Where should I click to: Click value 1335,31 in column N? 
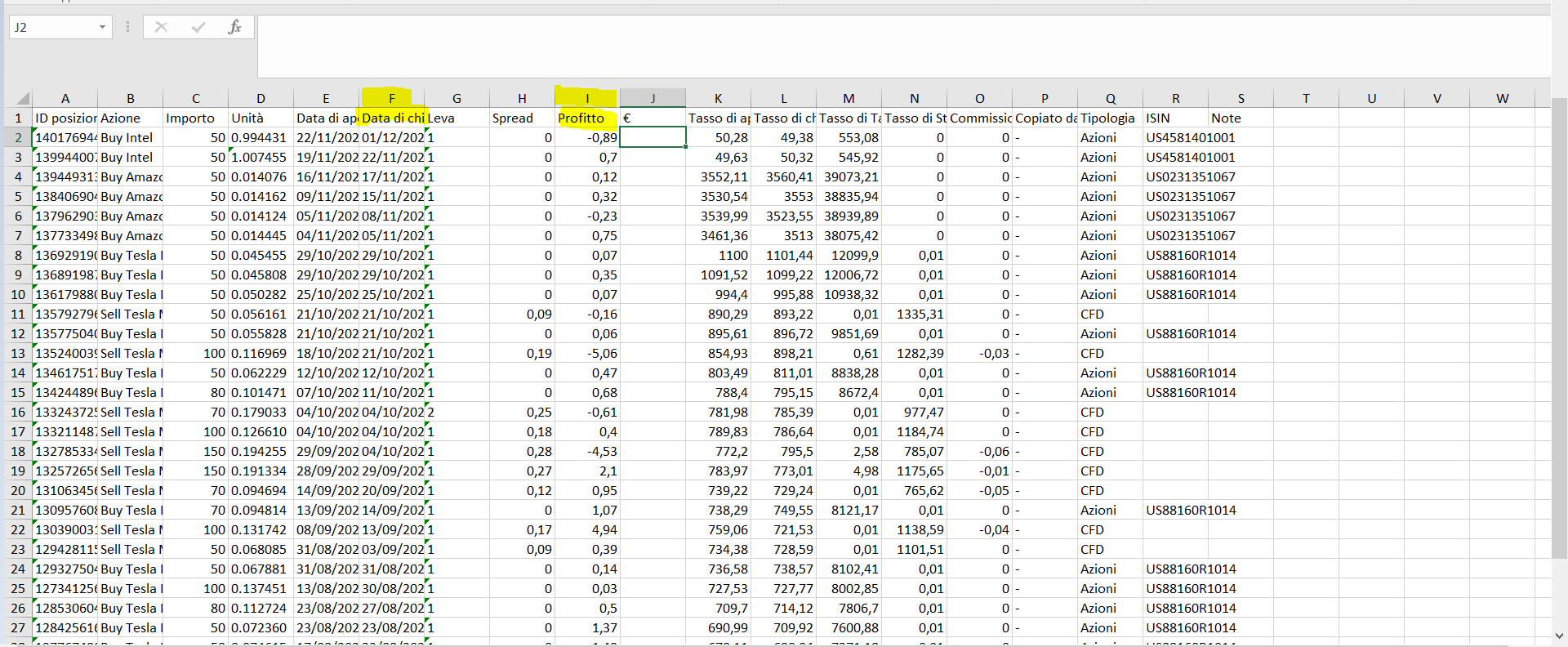[915, 314]
